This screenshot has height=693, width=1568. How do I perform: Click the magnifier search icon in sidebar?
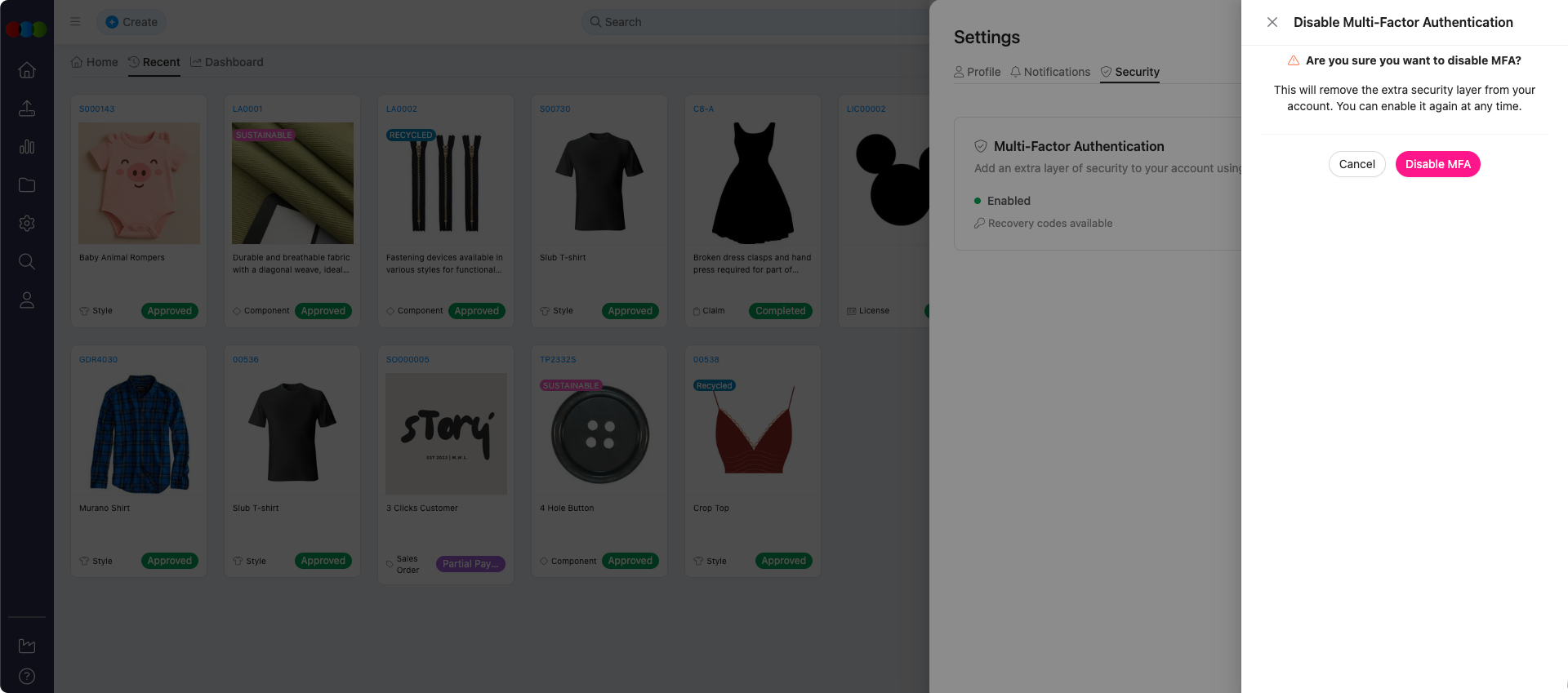pos(27,261)
